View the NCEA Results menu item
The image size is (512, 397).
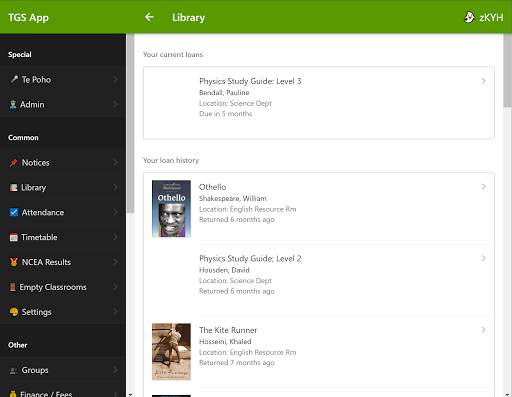(x=63, y=262)
